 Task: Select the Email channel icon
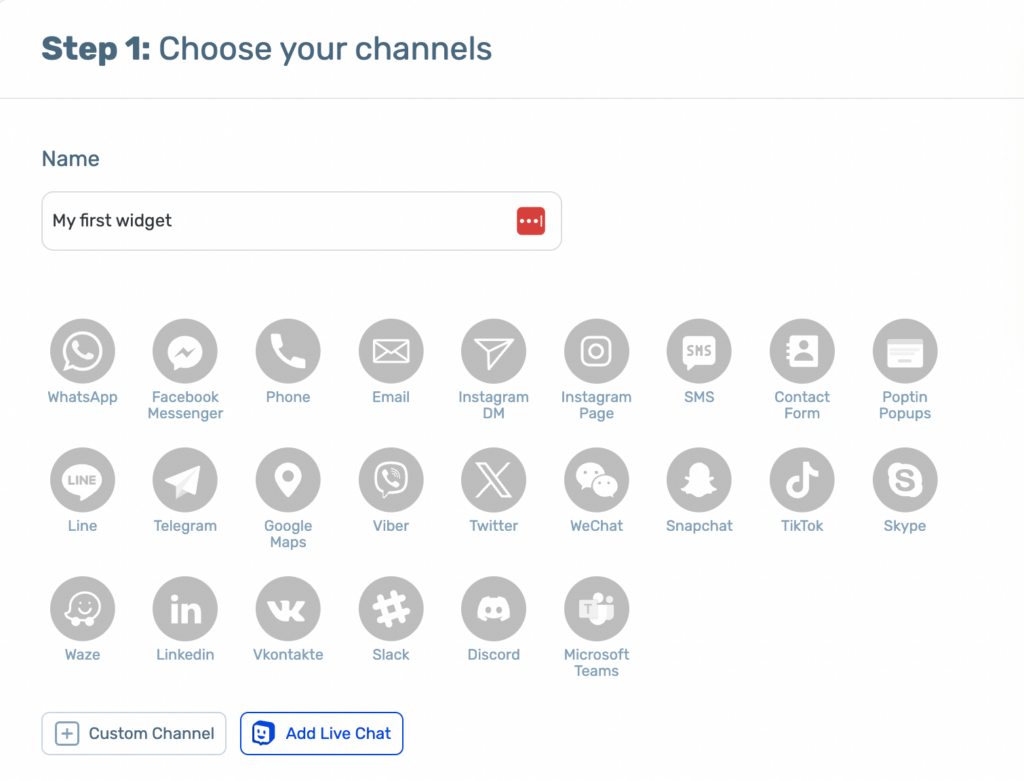[x=391, y=352]
